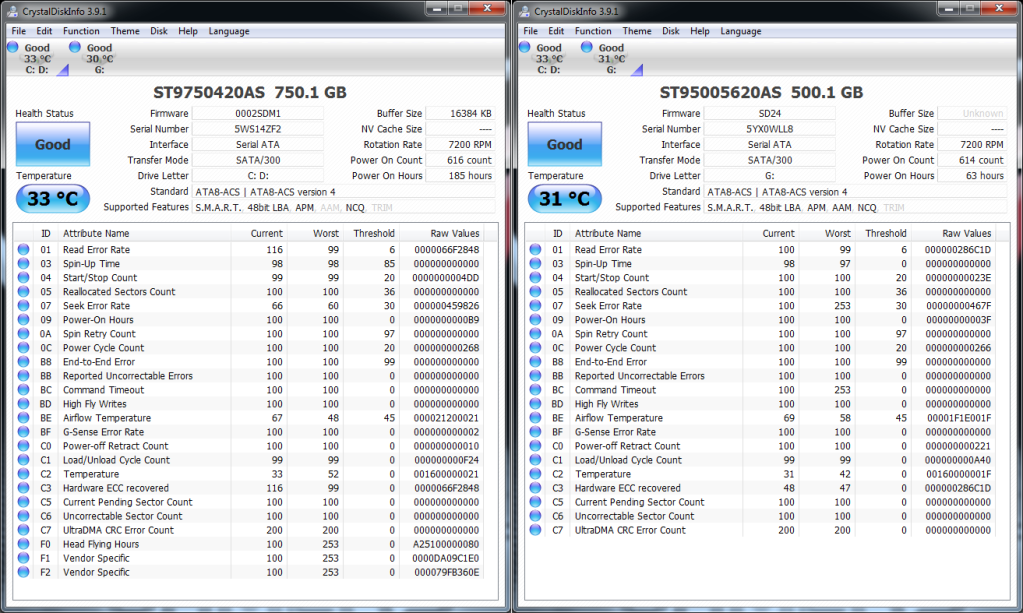
Task: Click Current Pending Sector Count orb, 500.1 GB window
Action: pyautogui.click(x=536, y=501)
